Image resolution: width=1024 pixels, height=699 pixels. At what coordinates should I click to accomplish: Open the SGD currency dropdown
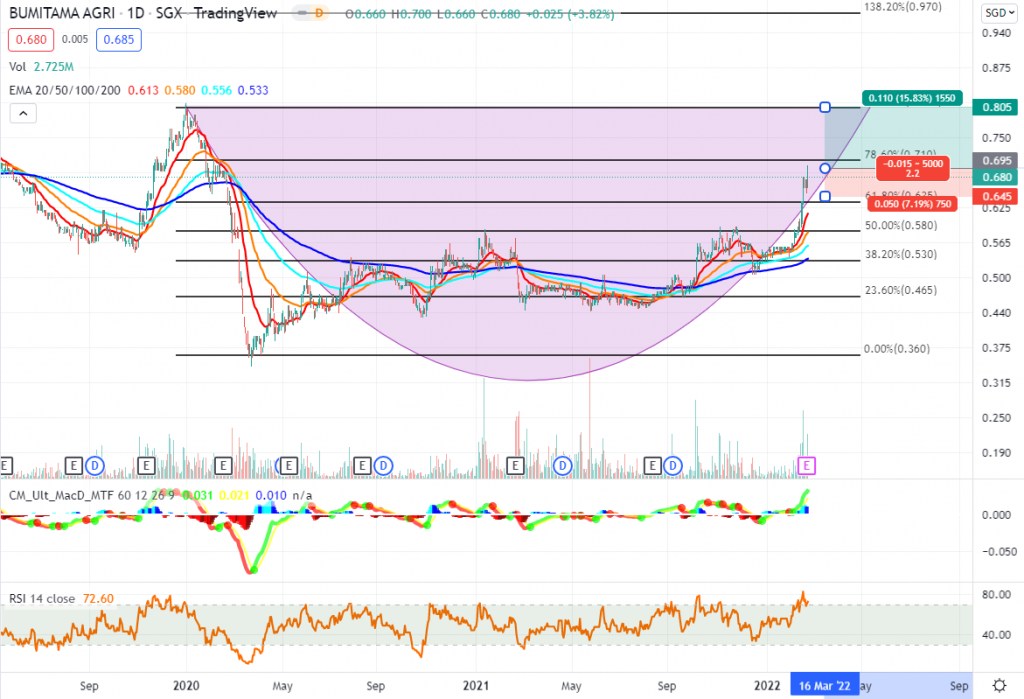[x=999, y=13]
